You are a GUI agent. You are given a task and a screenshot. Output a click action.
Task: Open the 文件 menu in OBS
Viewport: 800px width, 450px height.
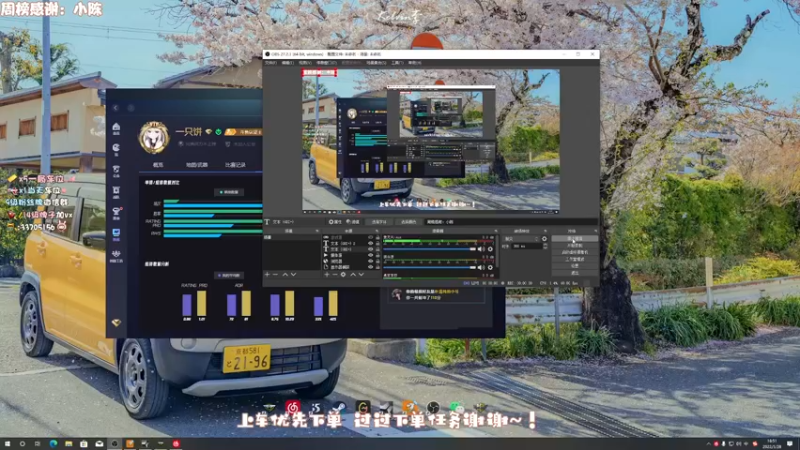[270, 63]
